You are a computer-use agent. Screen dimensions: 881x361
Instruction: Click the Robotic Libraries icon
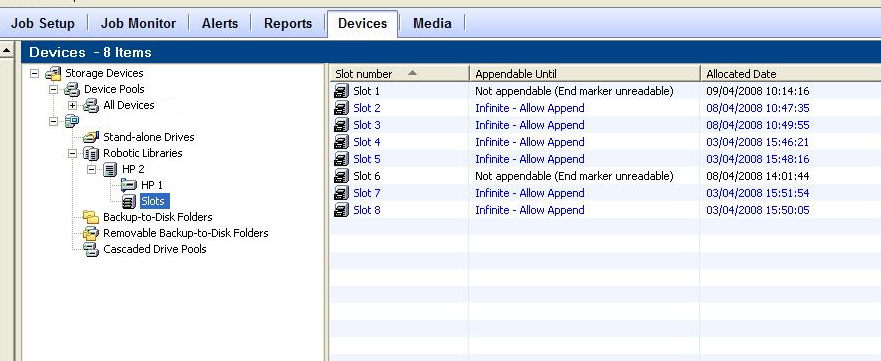click(x=91, y=153)
